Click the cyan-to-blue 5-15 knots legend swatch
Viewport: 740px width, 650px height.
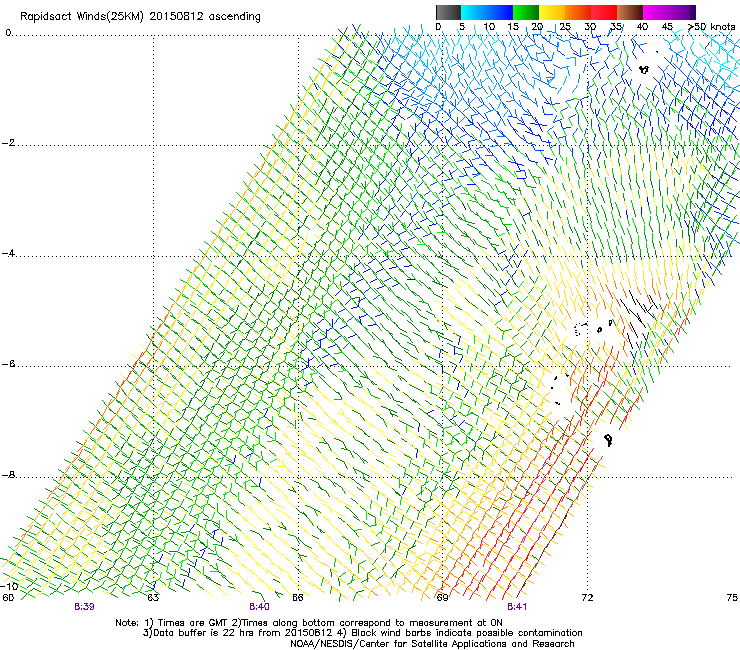pyautogui.click(x=487, y=12)
